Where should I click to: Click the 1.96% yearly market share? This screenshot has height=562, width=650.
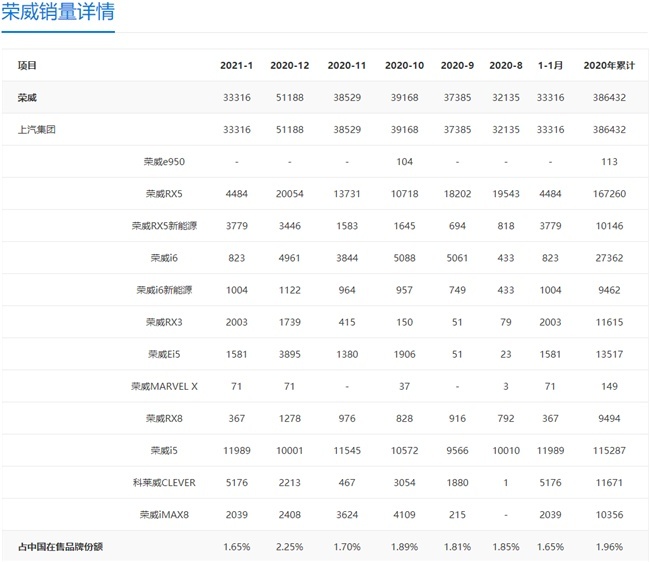coord(609,547)
